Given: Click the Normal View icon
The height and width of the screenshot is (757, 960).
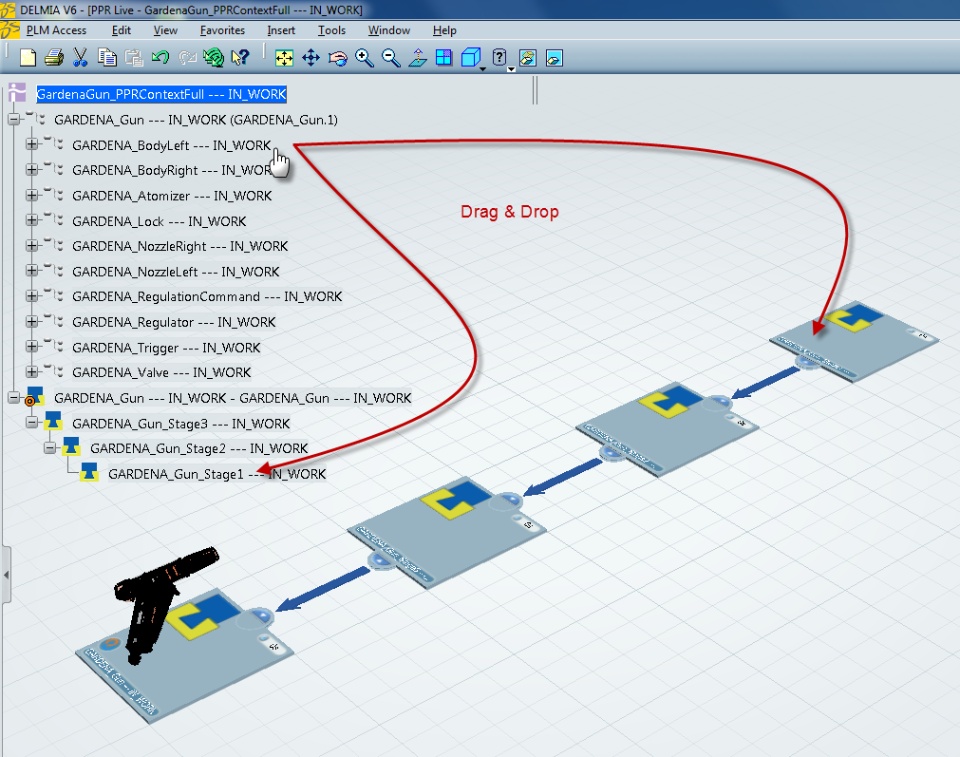Looking at the screenshot, I should tap(418, 58).
